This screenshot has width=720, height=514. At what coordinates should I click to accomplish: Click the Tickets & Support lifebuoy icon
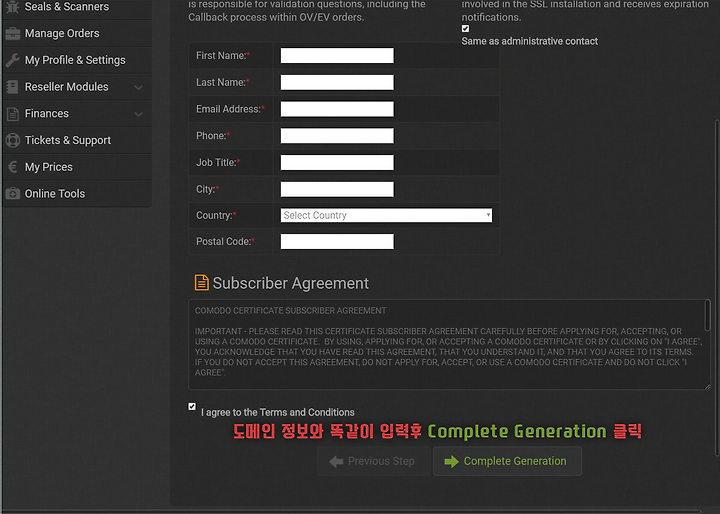click(13, 140)
